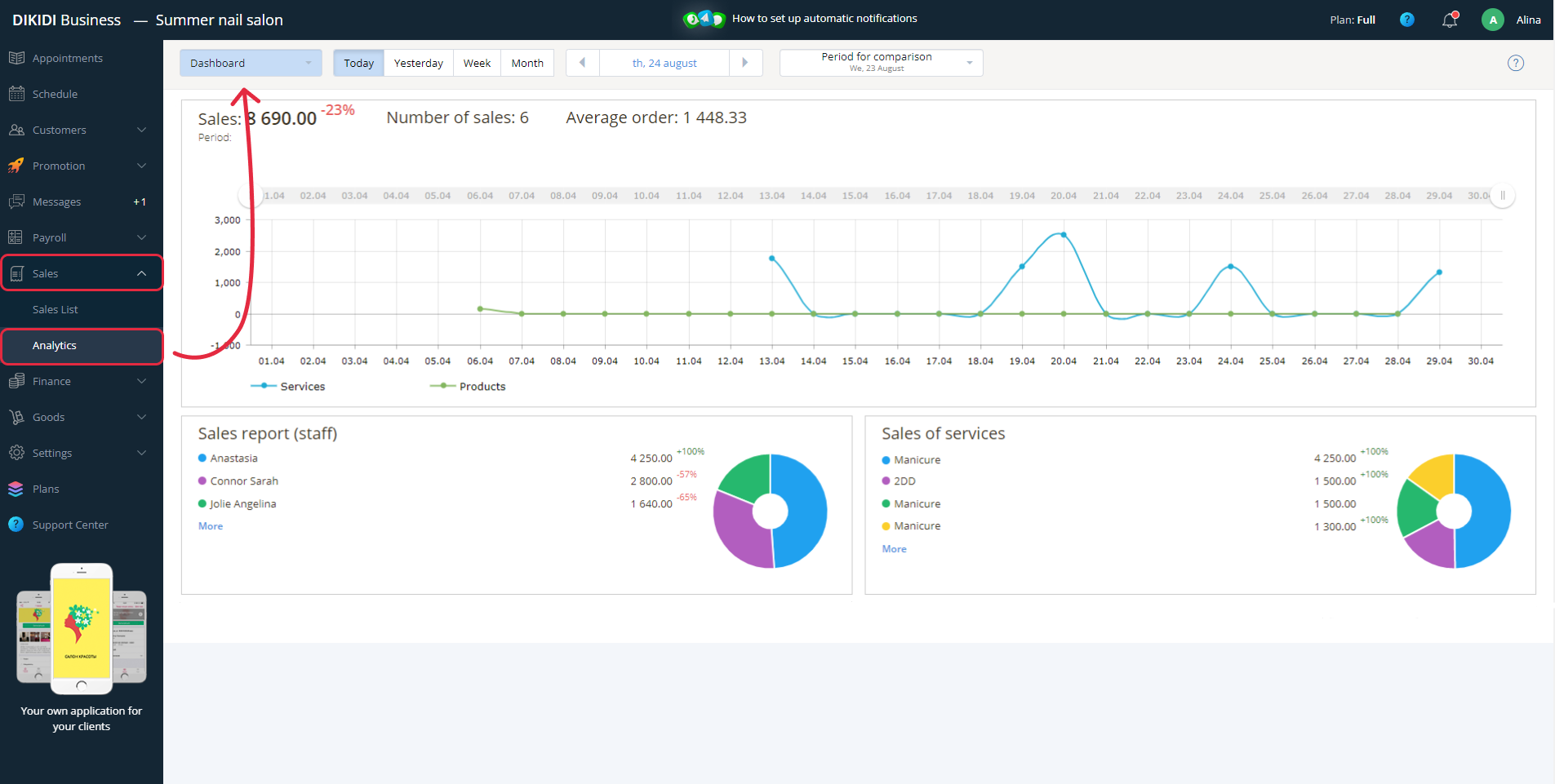
Task: Click More under Sales of services
Action: pyautogui.click(x=895, y=549)
